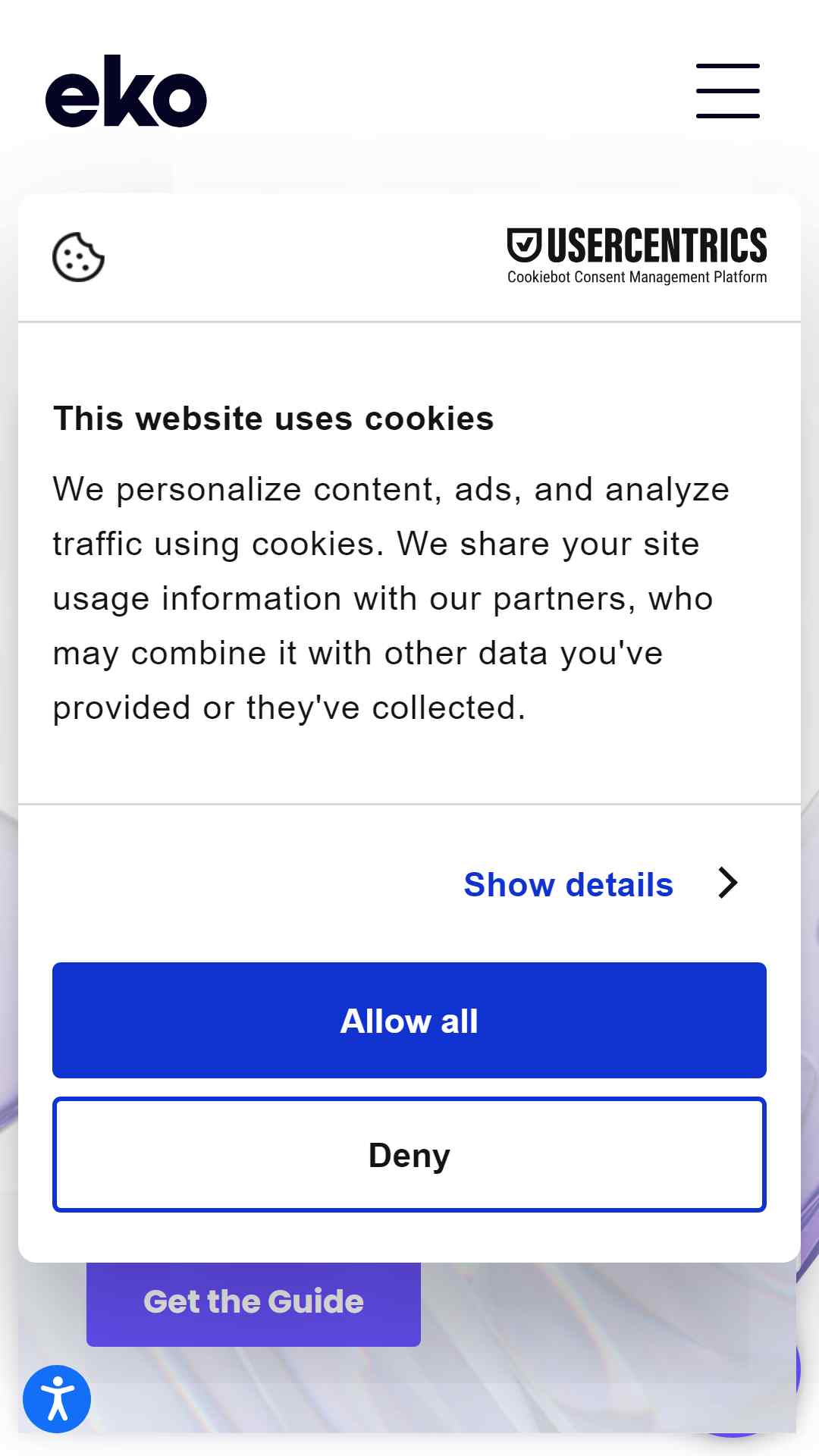The width and height of the screenshot is (819, 1456).
Task: Click the words 'We personalize content'
Action: [x=247, y=489]
